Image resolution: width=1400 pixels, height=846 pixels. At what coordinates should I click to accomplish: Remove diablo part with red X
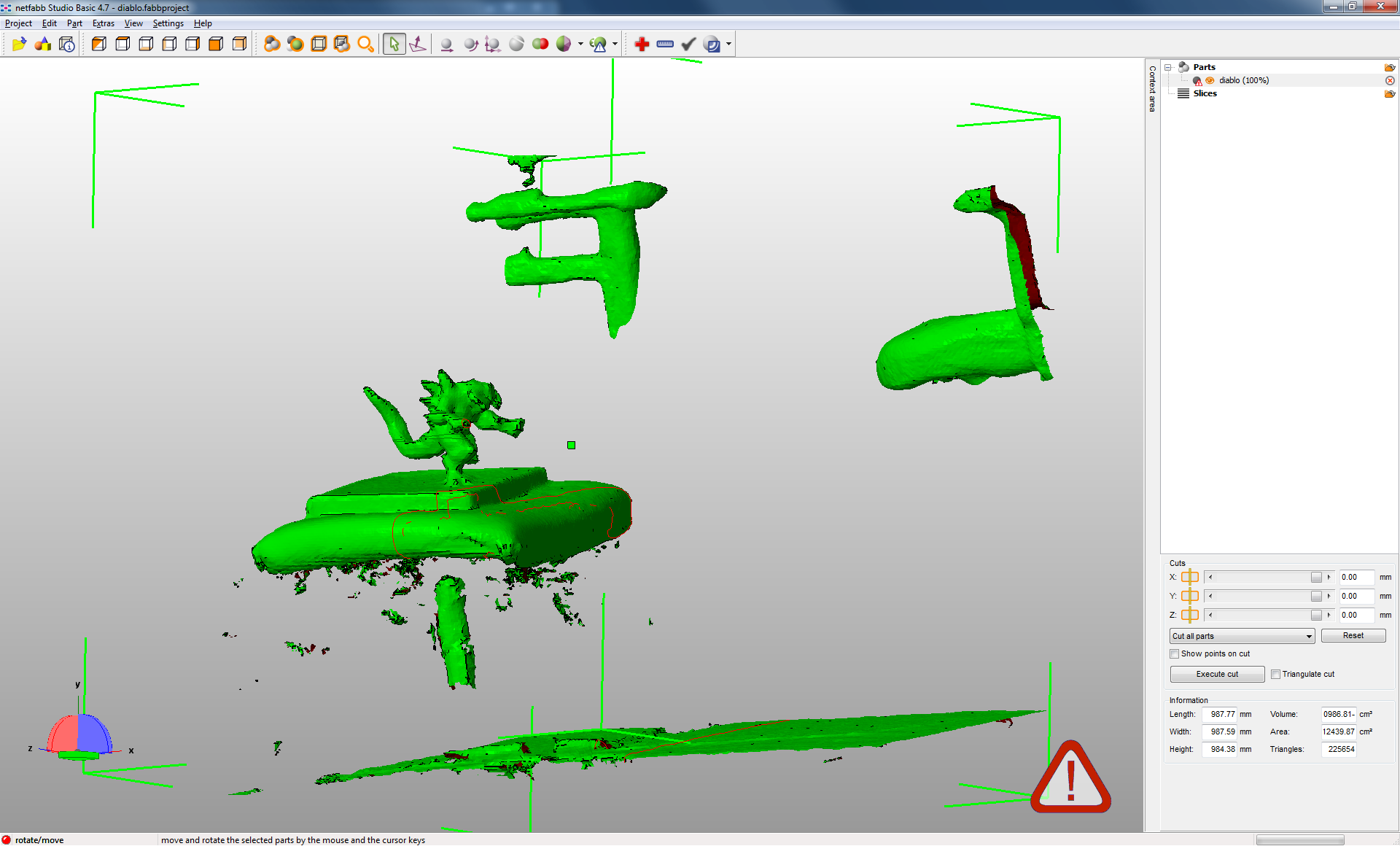click(1390, 80)
